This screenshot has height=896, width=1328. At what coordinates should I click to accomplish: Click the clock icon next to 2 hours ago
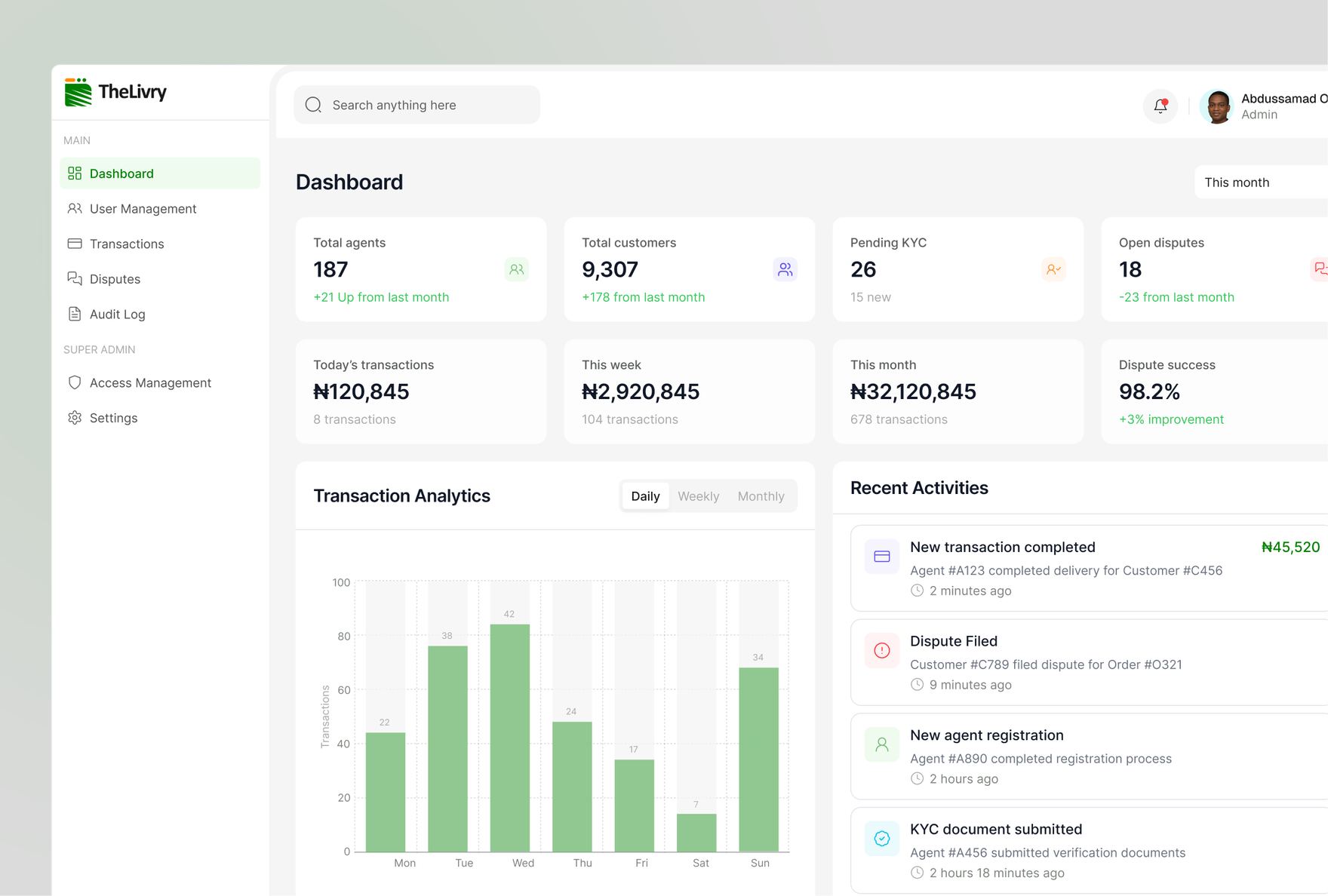point(918,779)
